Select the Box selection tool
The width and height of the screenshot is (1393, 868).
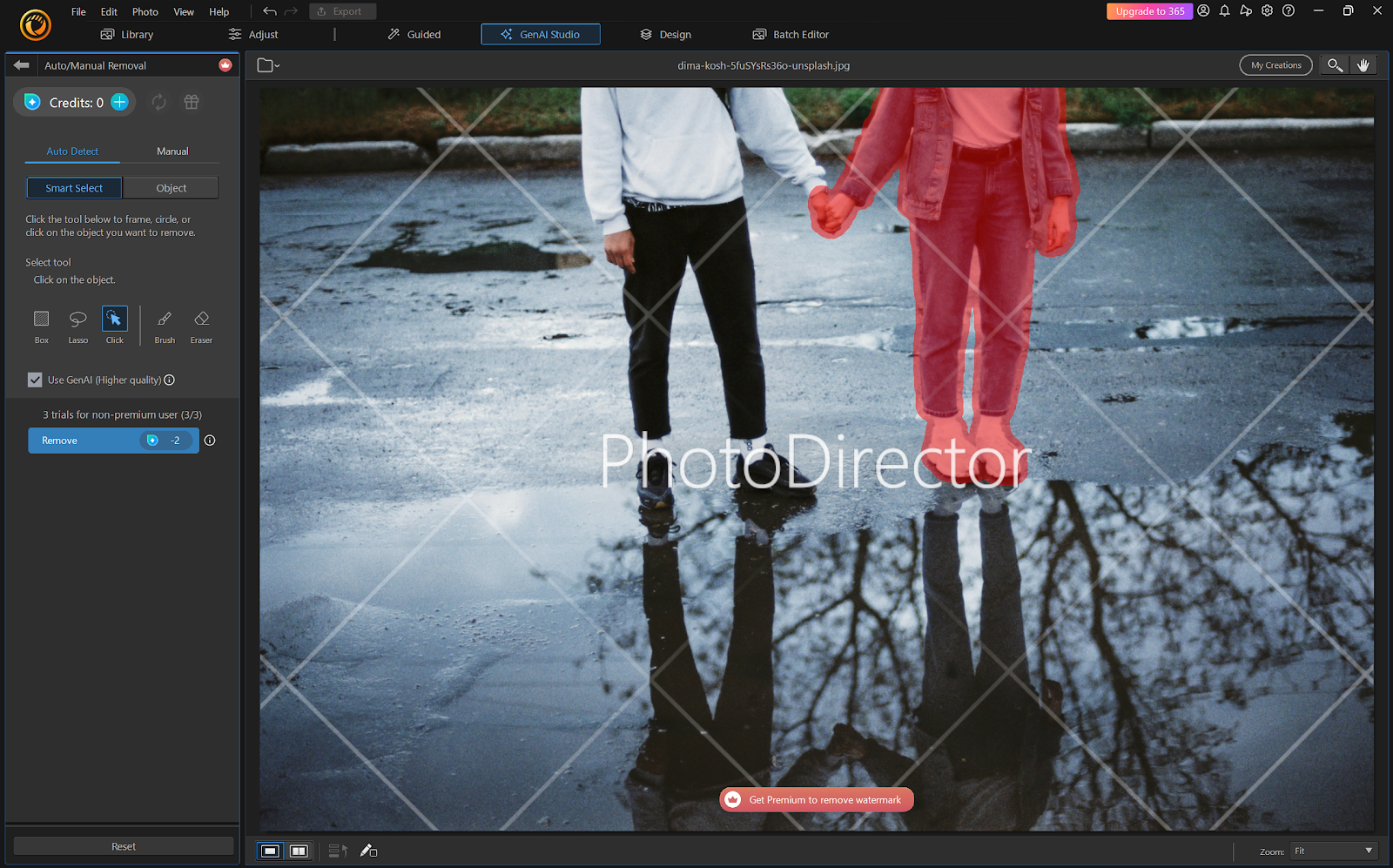pos(41,319)
